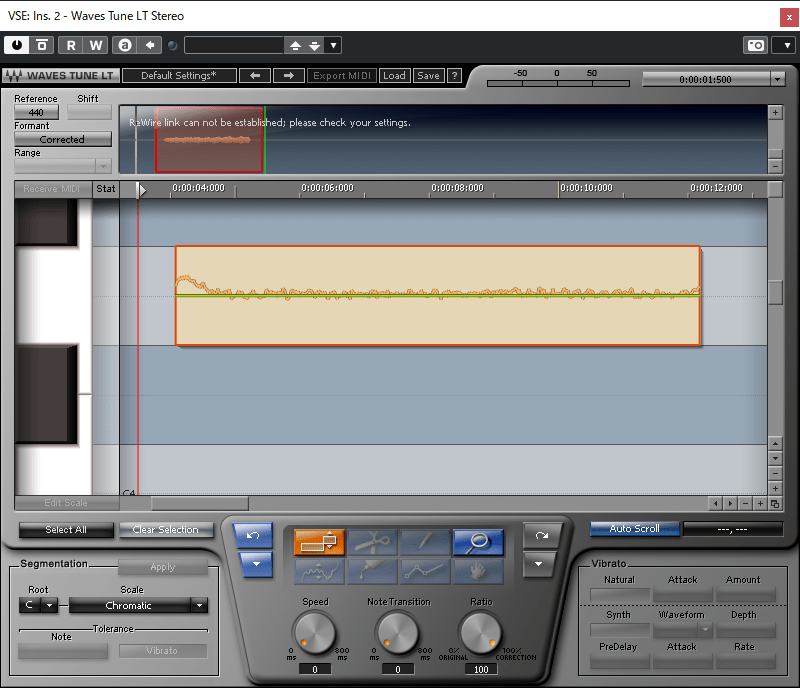Click the overview minus zoom button
The image size is (800, 688).
click(776, 166)
